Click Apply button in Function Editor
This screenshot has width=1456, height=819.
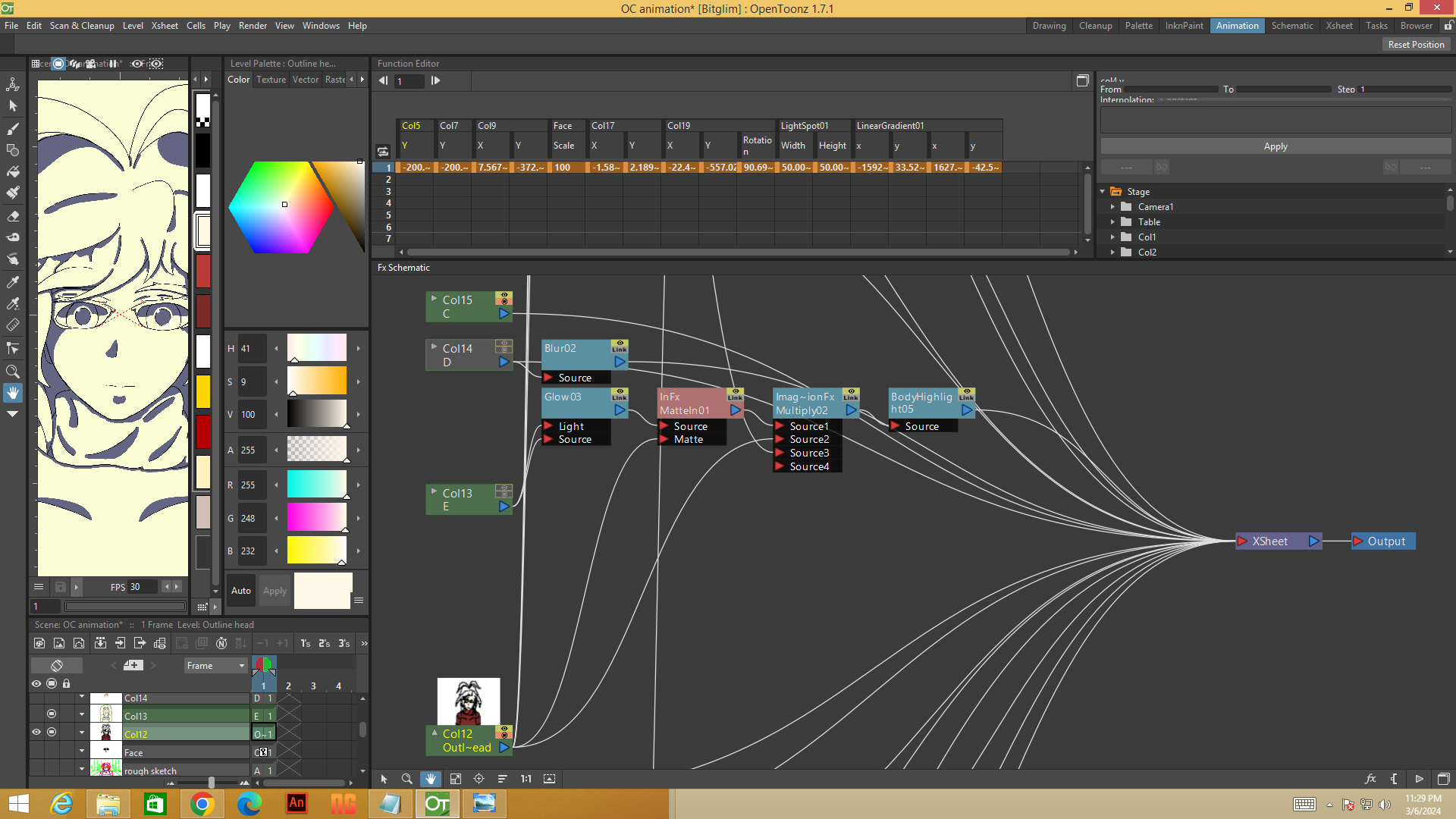pos(1276,146)
